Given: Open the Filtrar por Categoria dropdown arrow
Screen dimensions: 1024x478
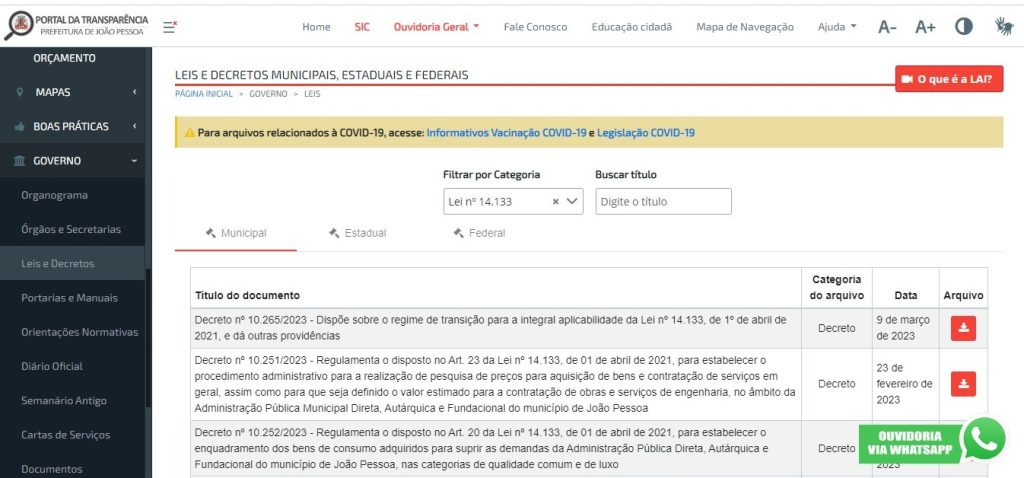Looking at the screenshot, I should point(572,202).
